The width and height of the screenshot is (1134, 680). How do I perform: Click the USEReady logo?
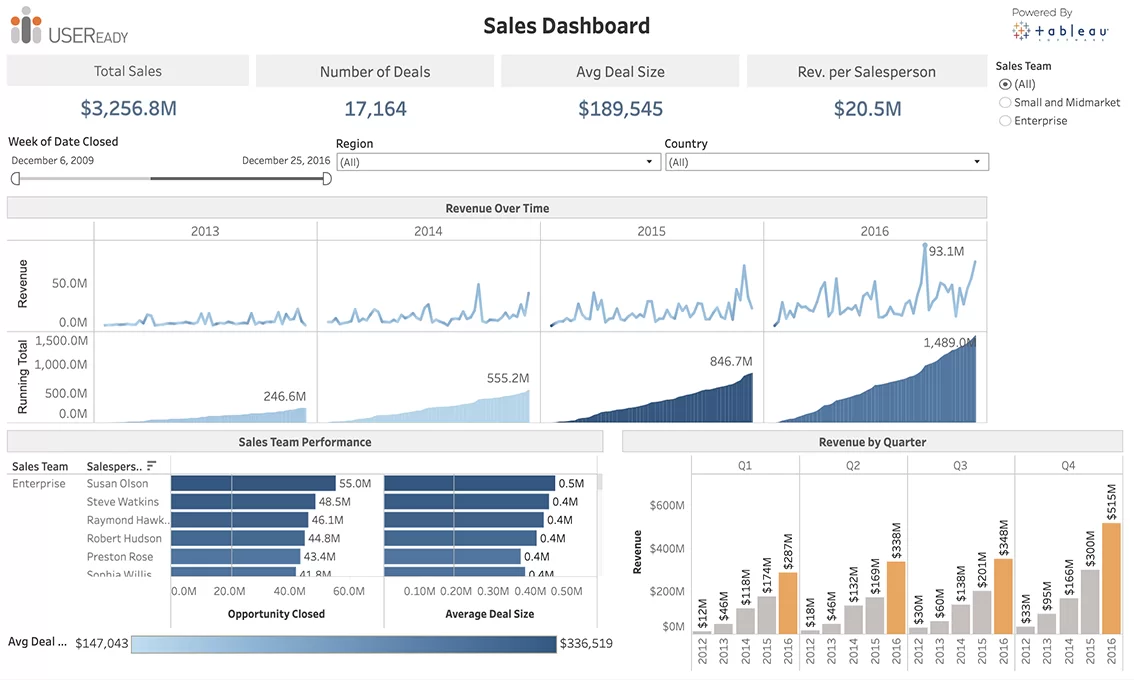point(69,26)
